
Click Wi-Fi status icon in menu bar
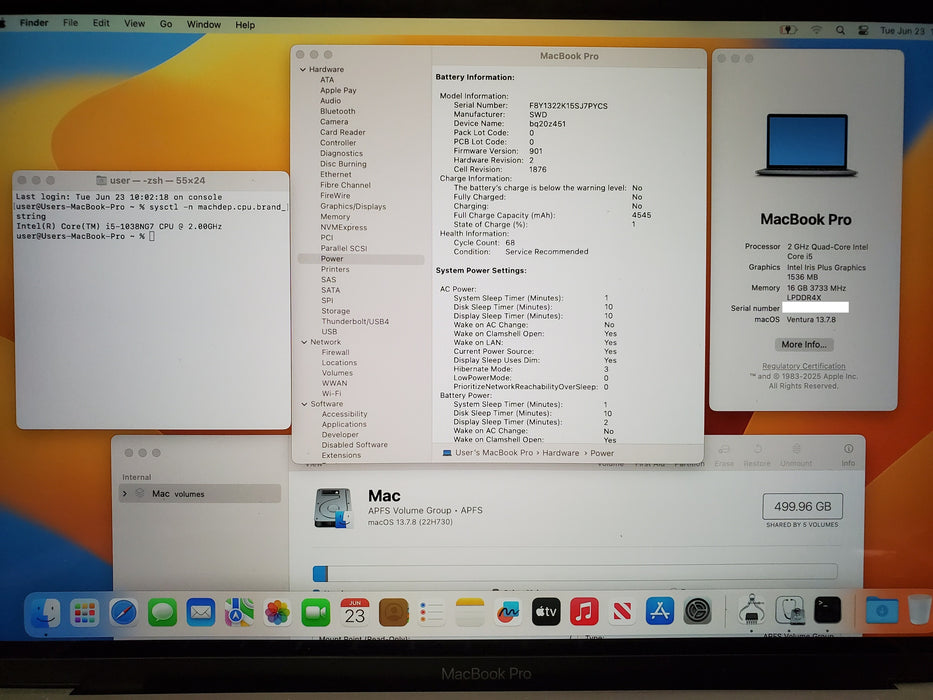(x=816, y=30)
